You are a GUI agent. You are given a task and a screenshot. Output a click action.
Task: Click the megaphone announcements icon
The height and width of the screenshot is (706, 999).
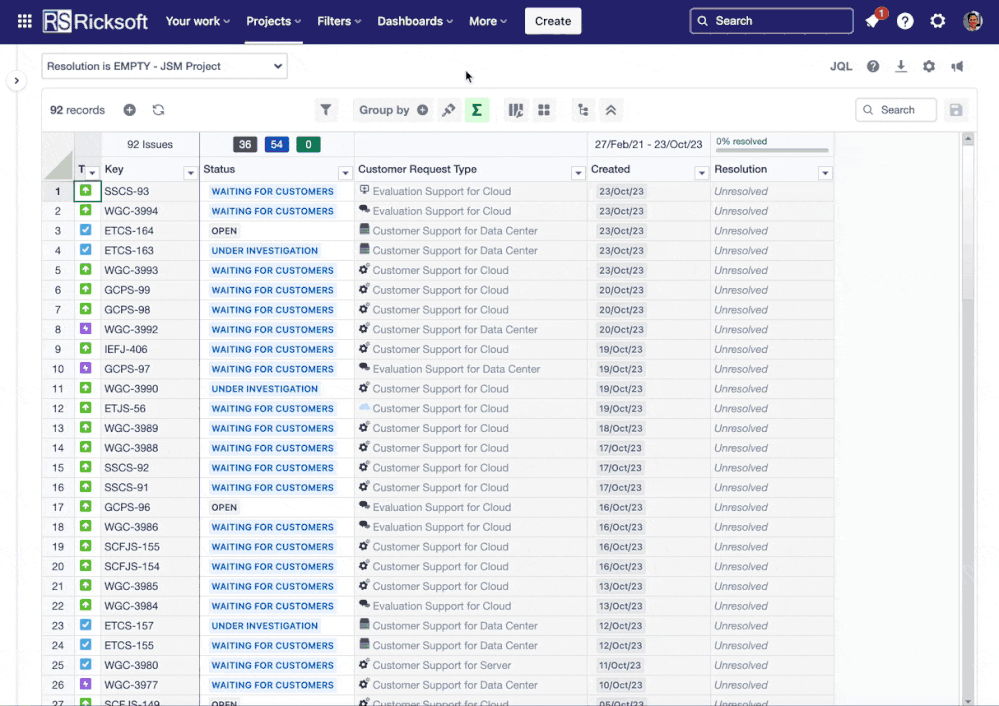coord(957,66)
